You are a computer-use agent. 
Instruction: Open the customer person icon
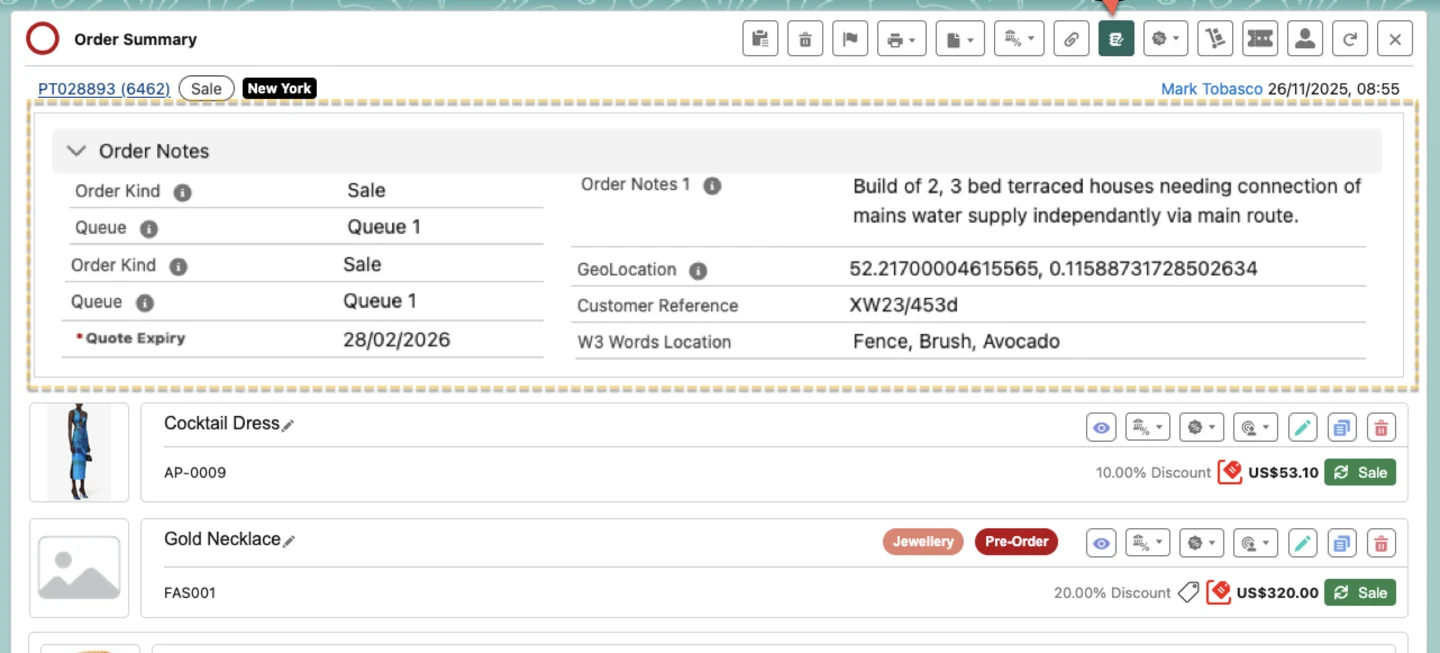(1305, 39)
